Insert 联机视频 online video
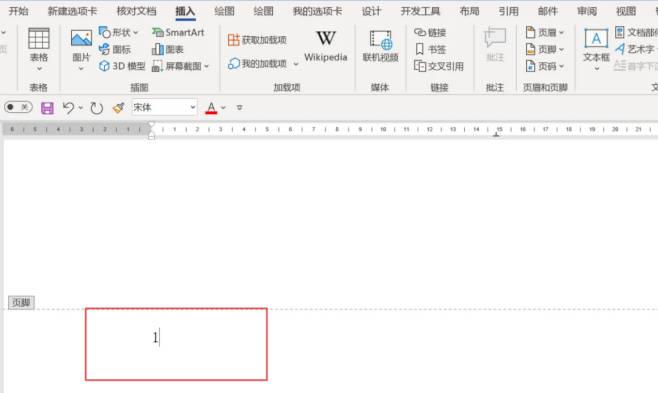This screenshot has width=658, height=393. pos(381,46)
